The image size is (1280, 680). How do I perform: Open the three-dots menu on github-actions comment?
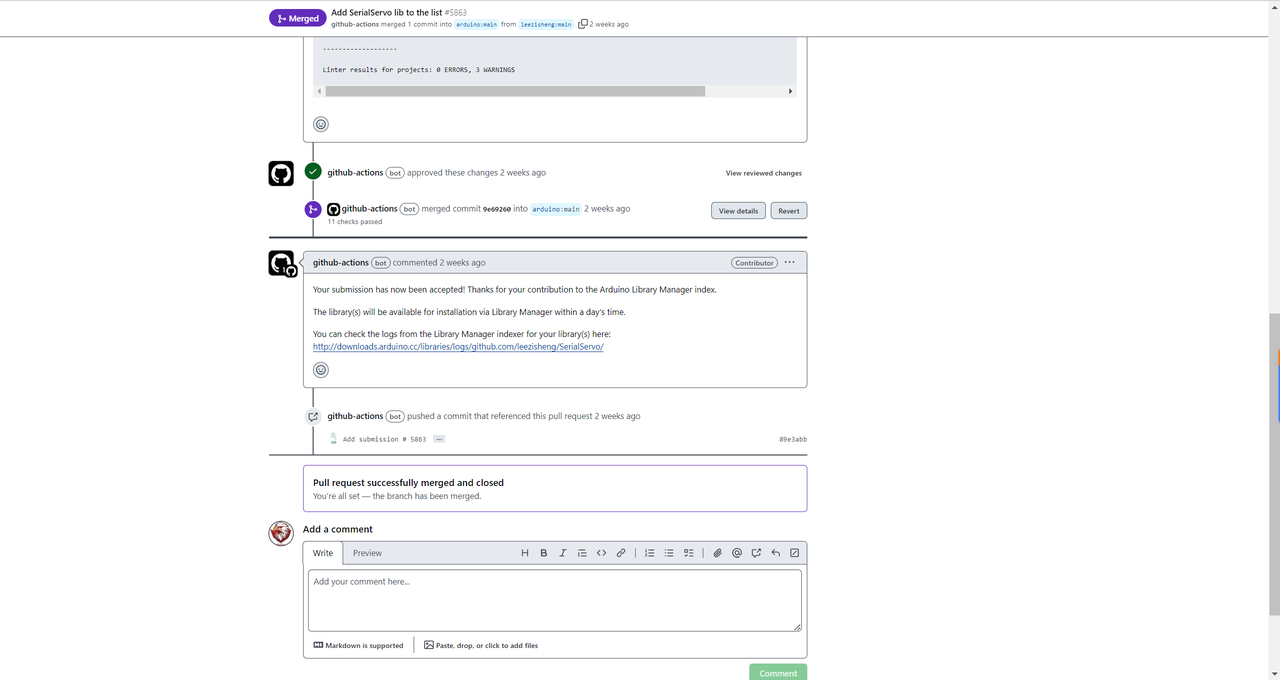click(x=790, y=262)
